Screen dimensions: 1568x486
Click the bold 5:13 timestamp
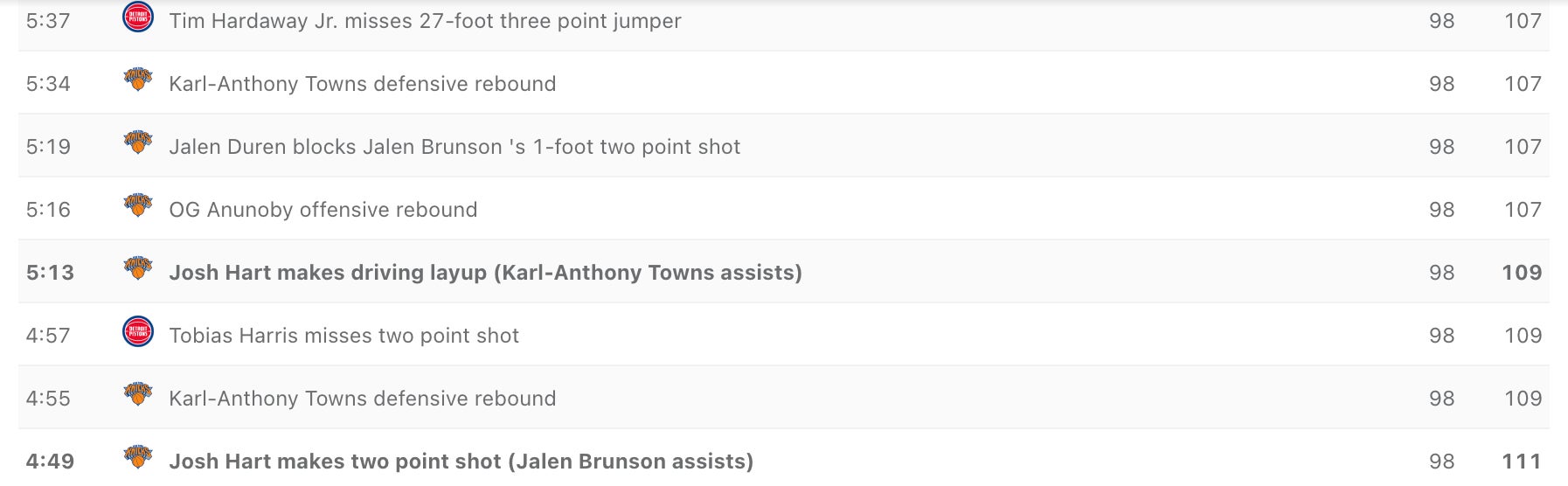tap(50, 273)
